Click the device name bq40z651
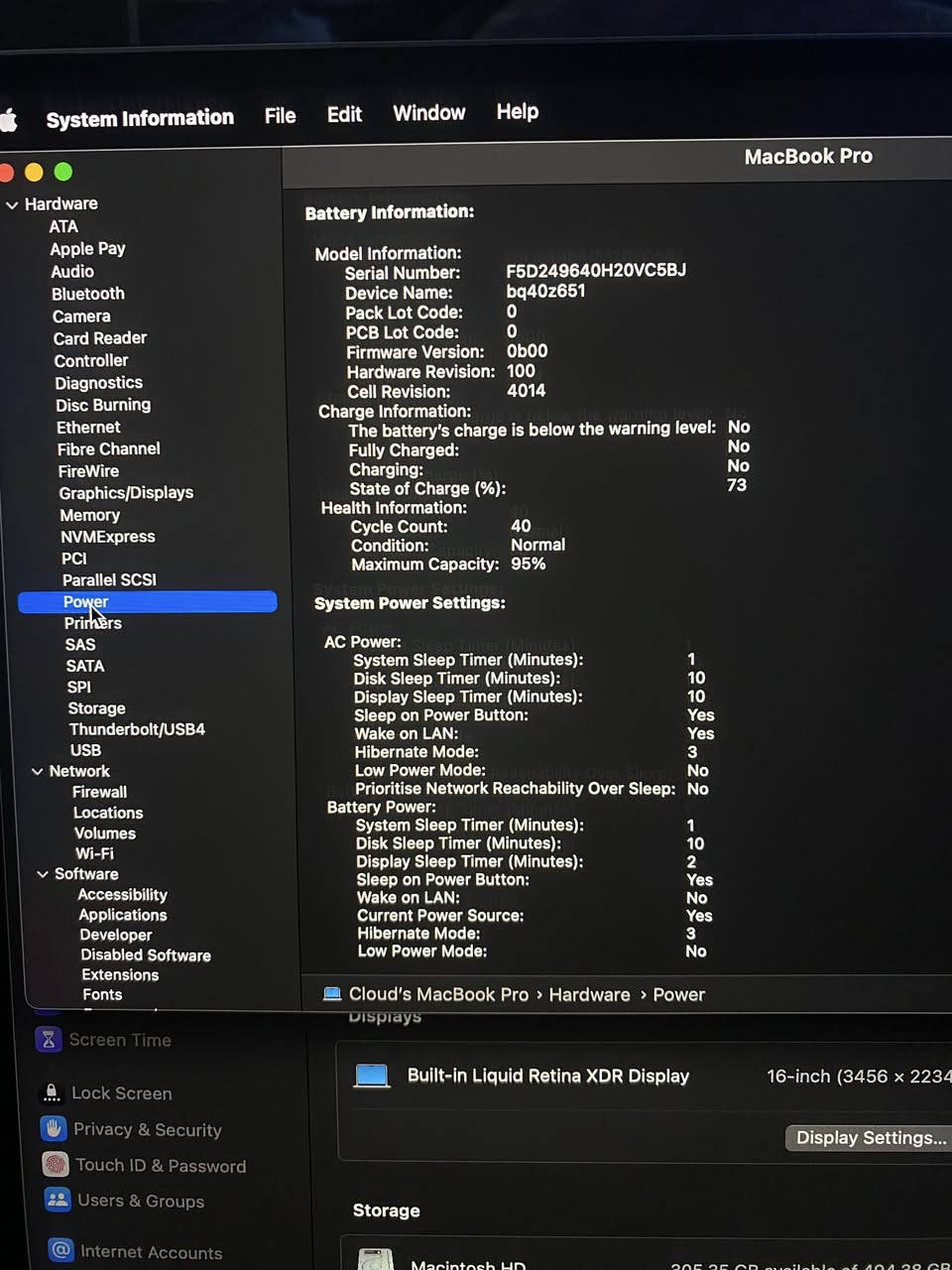This screenshot has width=952, height=1270. (x=545, y=291)
